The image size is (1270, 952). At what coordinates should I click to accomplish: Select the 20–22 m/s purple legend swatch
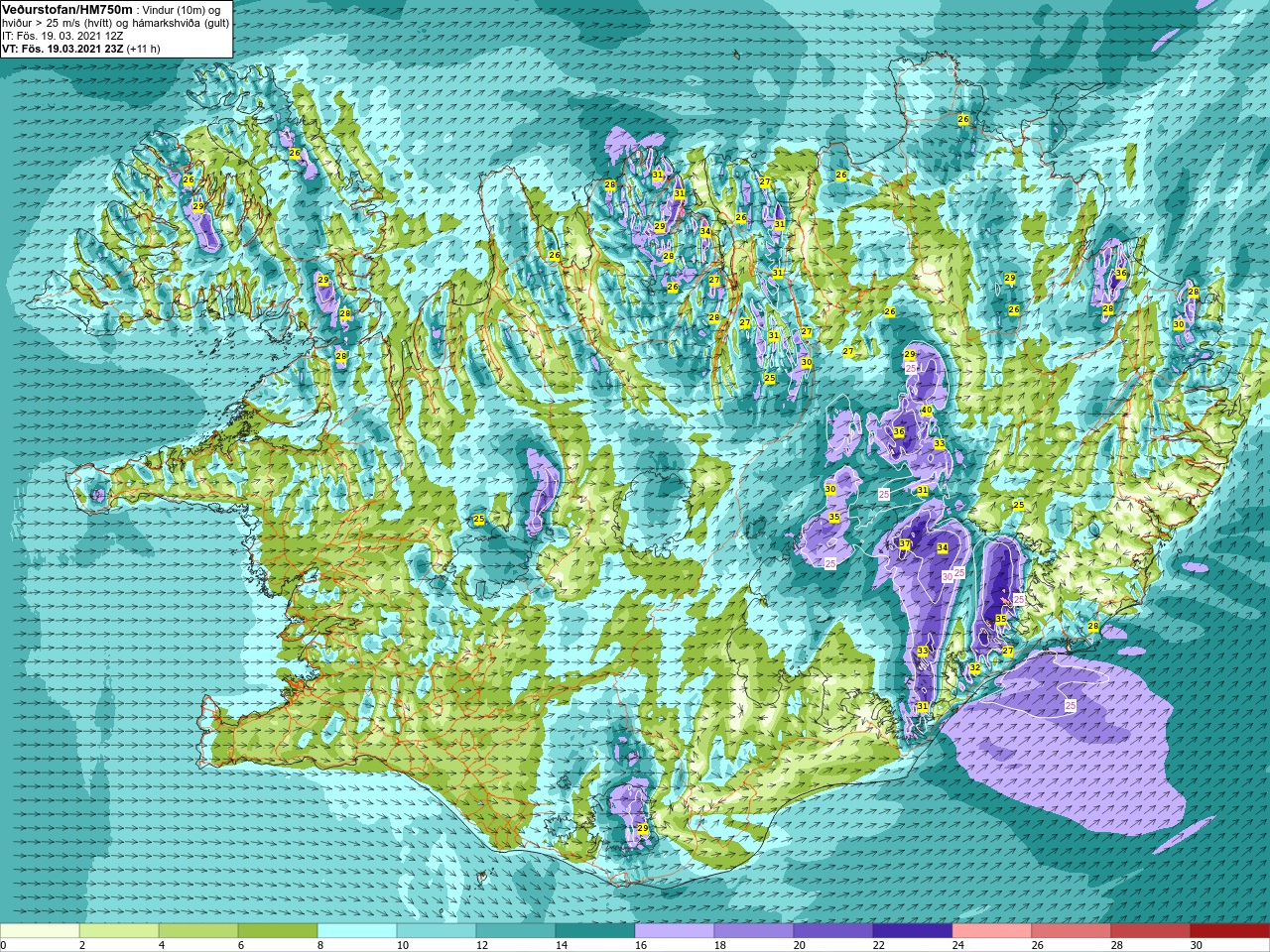[833, 931]
